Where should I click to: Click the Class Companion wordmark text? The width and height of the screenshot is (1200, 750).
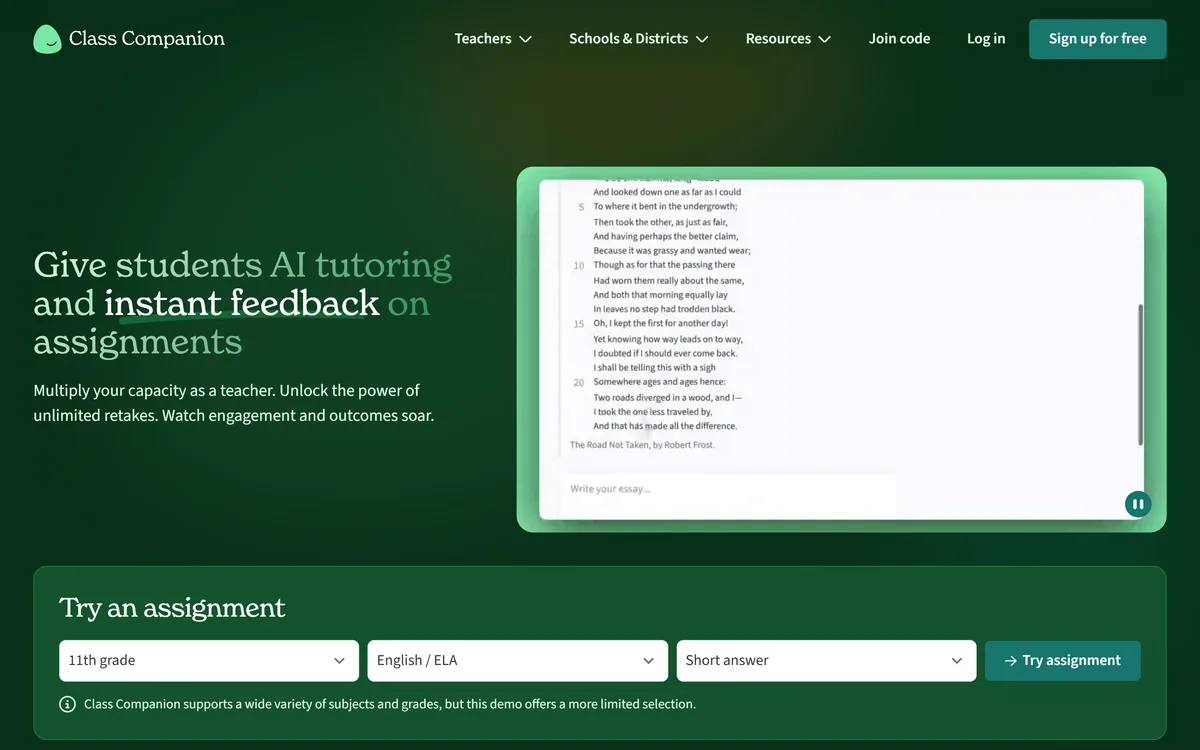pyautogui.click(x=147, y=39)
